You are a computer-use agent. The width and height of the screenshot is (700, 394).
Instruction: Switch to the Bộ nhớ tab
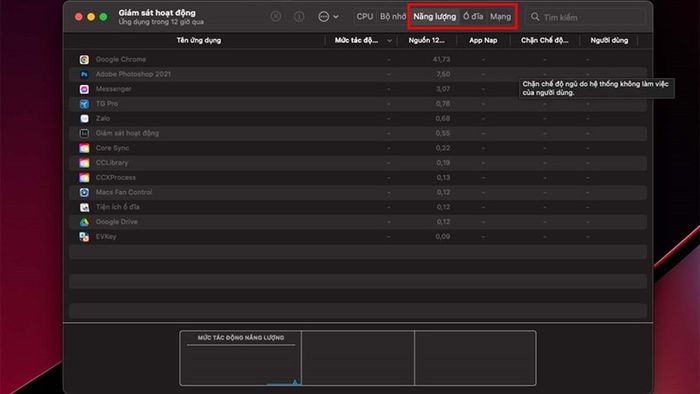(x=393, y=17)
